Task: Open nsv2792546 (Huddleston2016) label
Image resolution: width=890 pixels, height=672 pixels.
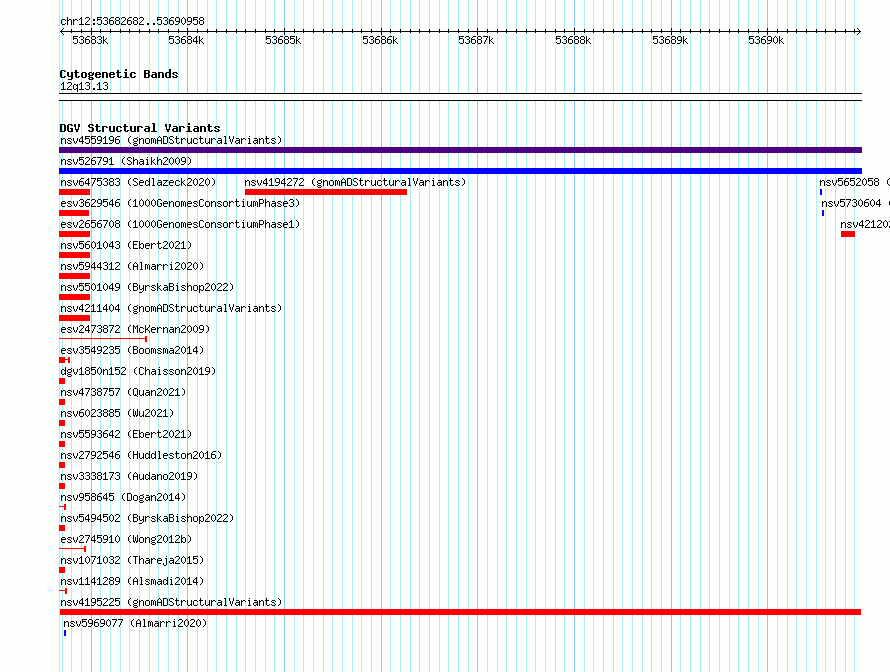Action: [x=141, y=455]
